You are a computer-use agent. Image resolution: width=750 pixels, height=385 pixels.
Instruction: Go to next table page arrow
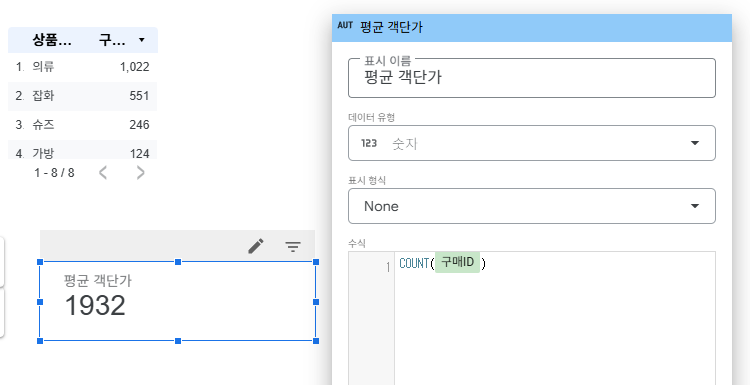pyautogui.click(x=140, y=173)
